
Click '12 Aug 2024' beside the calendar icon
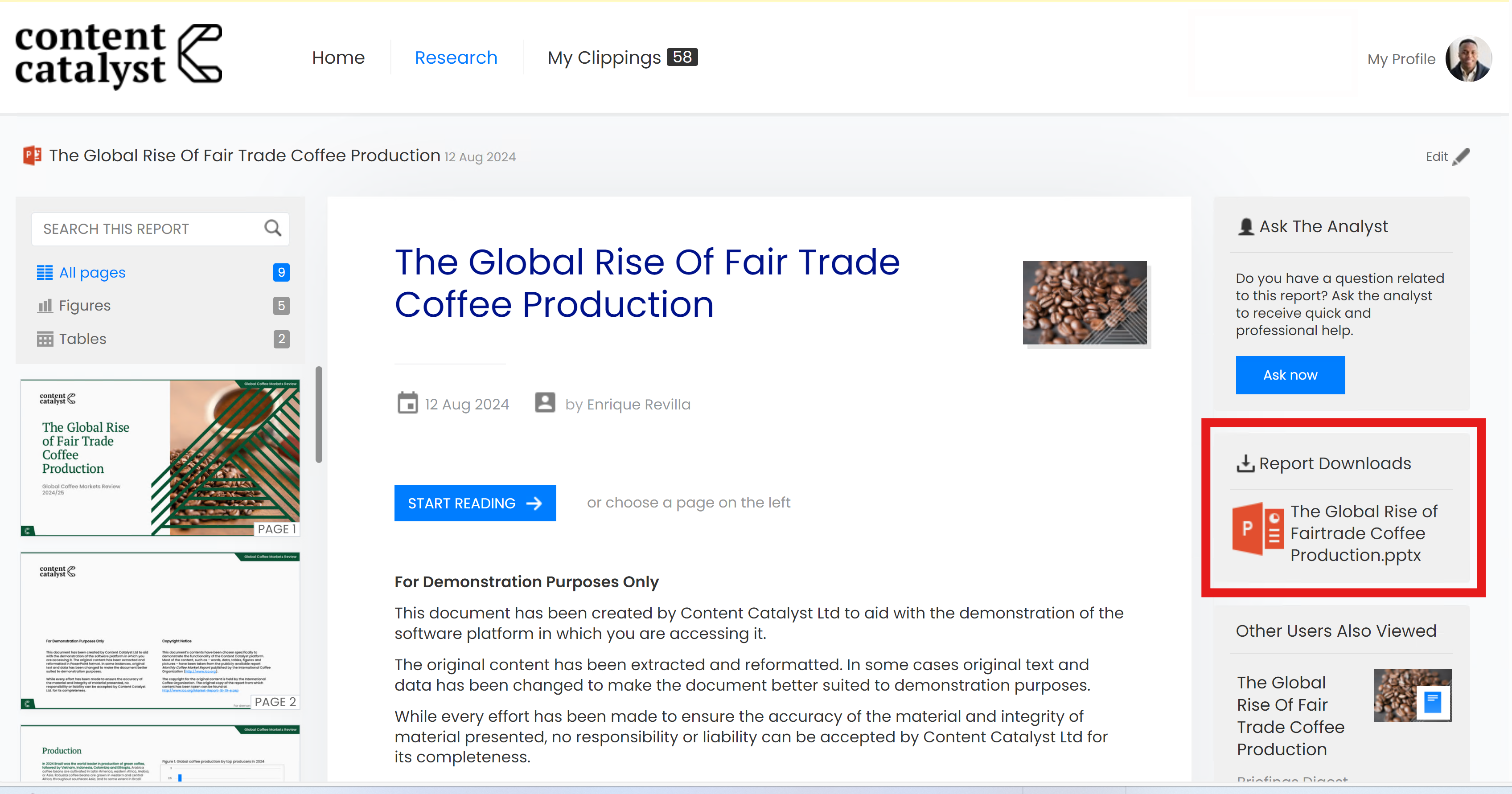coord(467,404)
